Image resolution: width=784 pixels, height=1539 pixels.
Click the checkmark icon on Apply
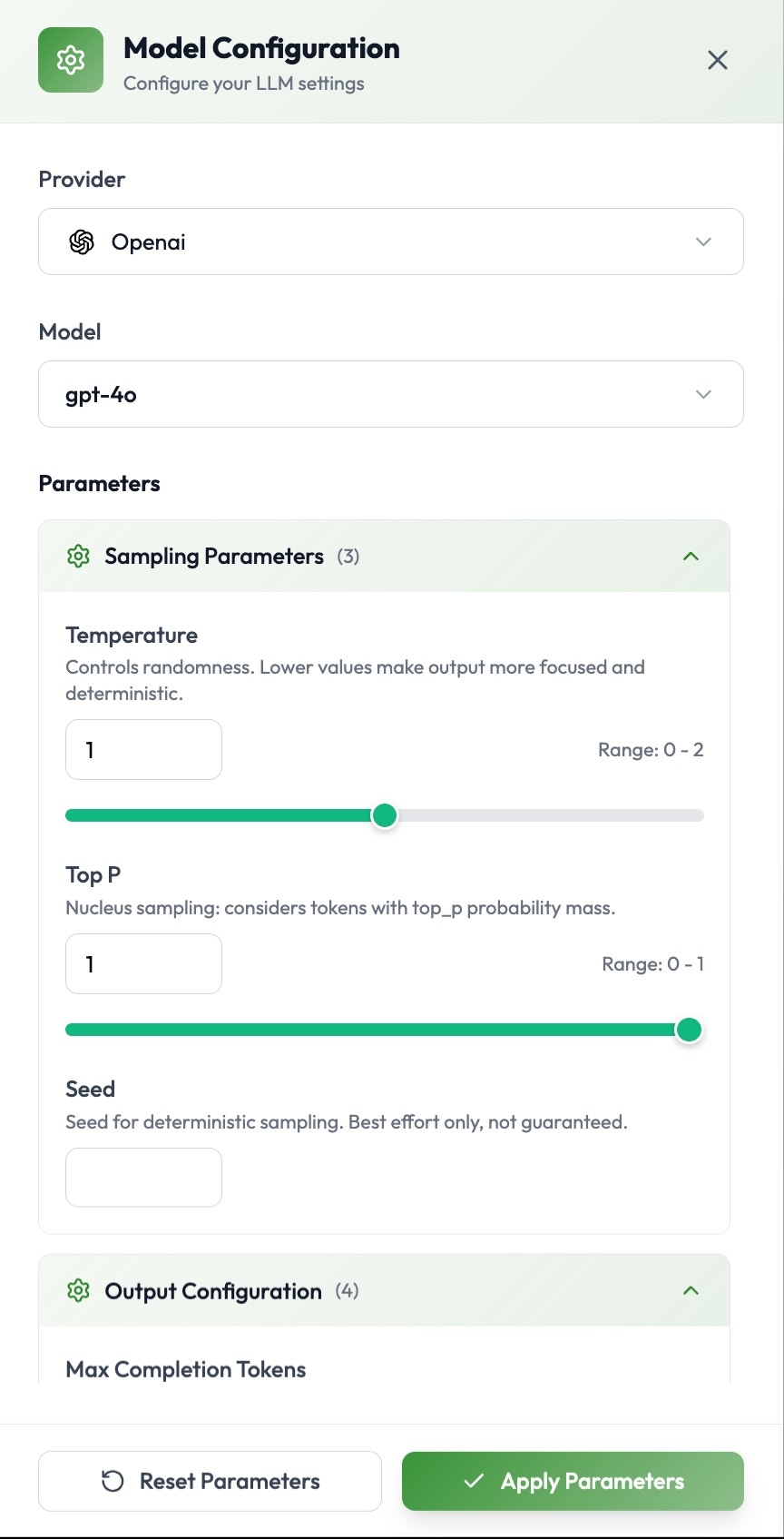pyautogui.click(x=474, y=1481)
